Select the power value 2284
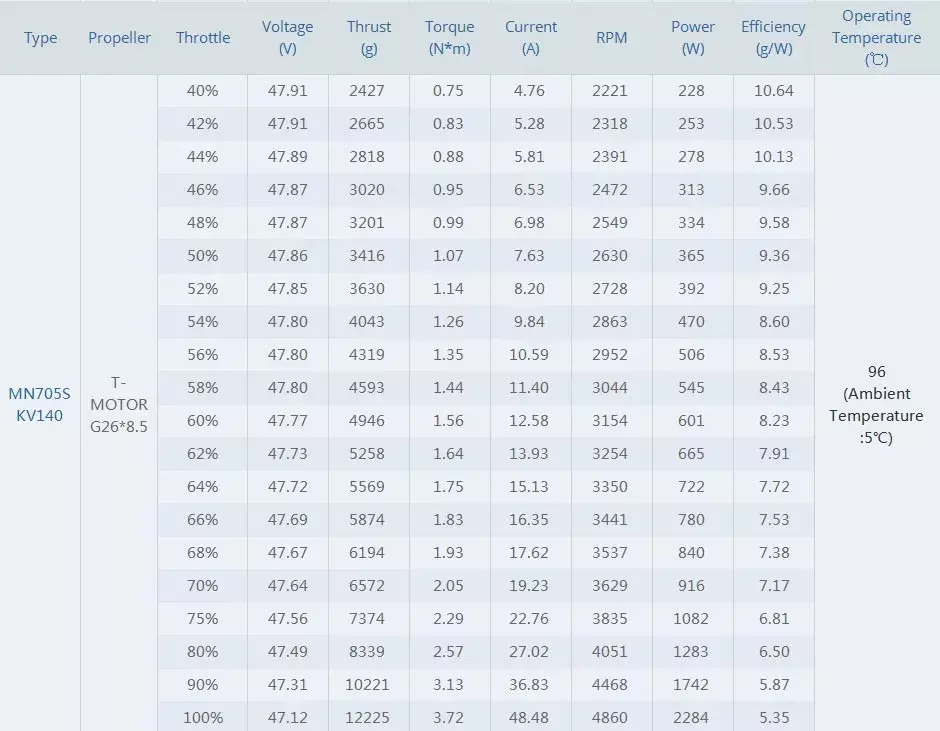Viewport: 940px width, 731px height. pyautogui.click(x=692, y=717)
